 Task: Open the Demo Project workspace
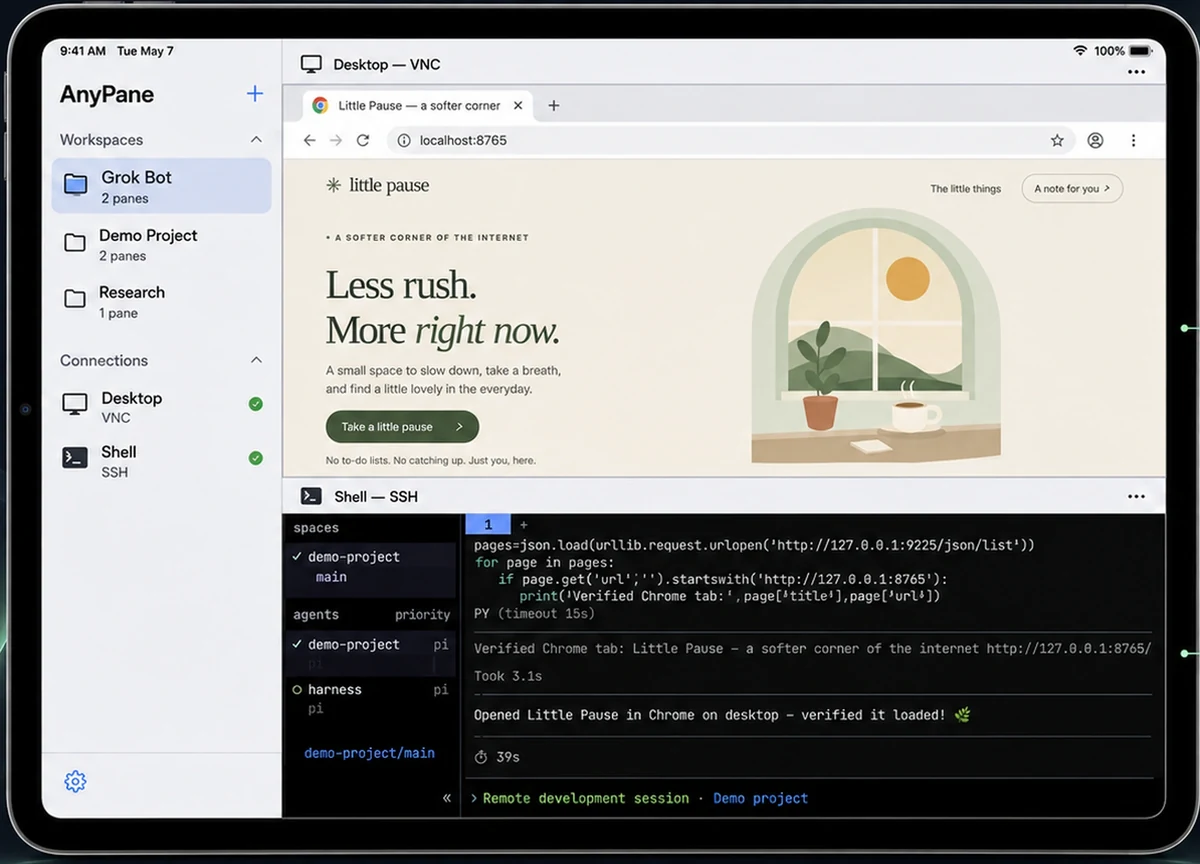pos(161,244)
